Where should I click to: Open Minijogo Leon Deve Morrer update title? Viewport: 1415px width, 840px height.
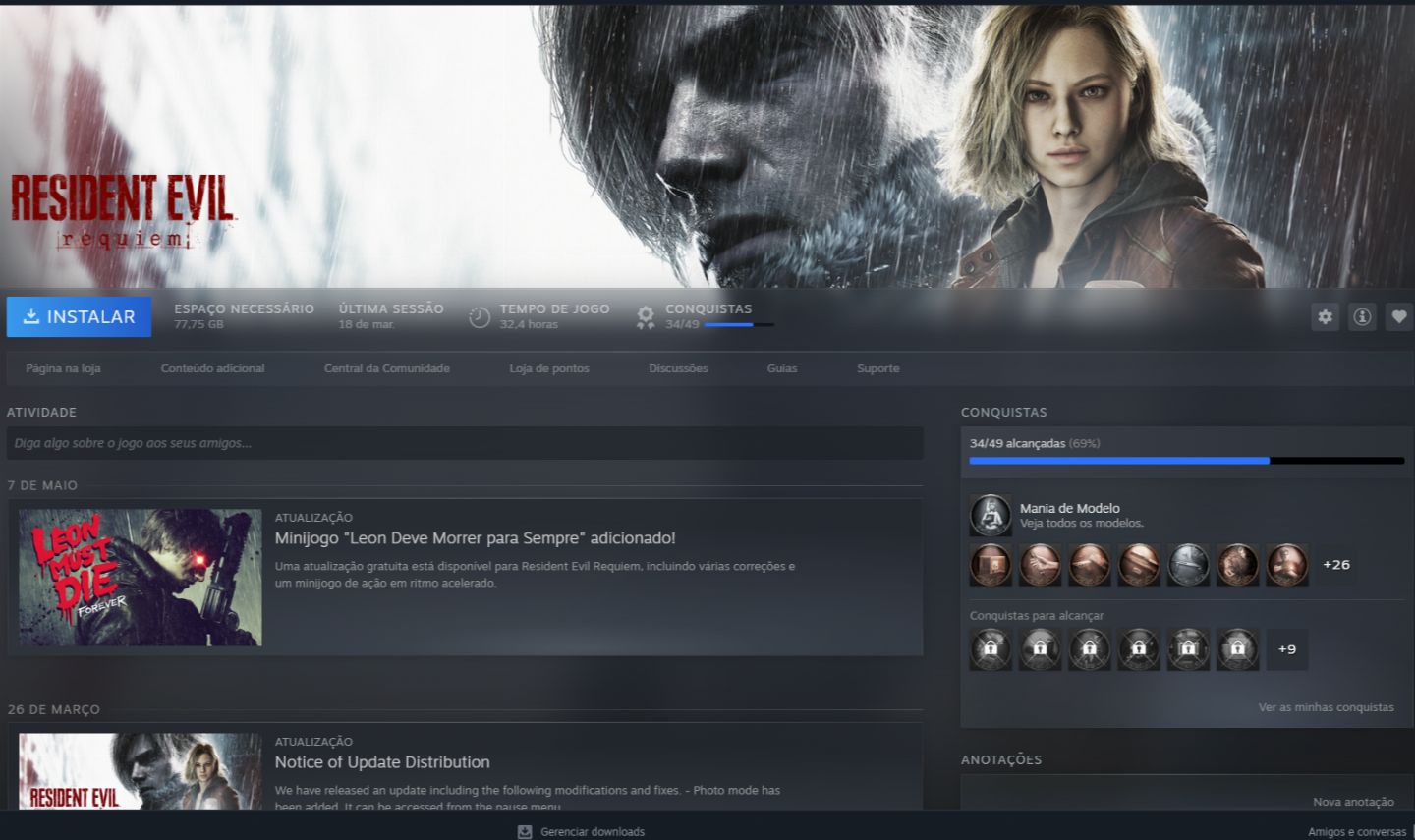click(476, 538)
